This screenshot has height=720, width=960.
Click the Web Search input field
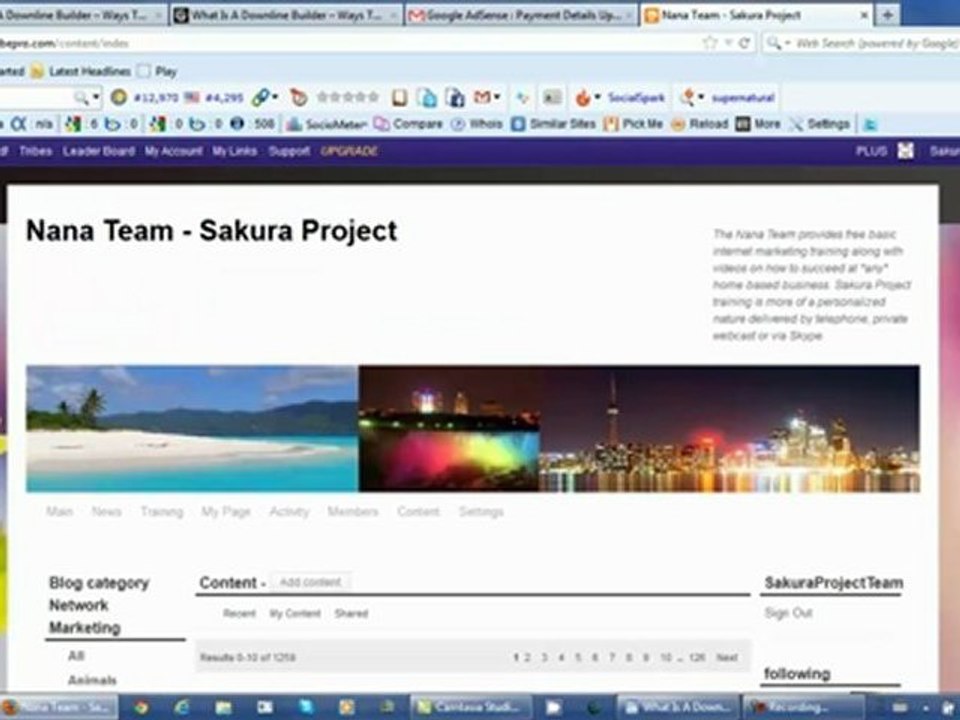click(876, 43)
